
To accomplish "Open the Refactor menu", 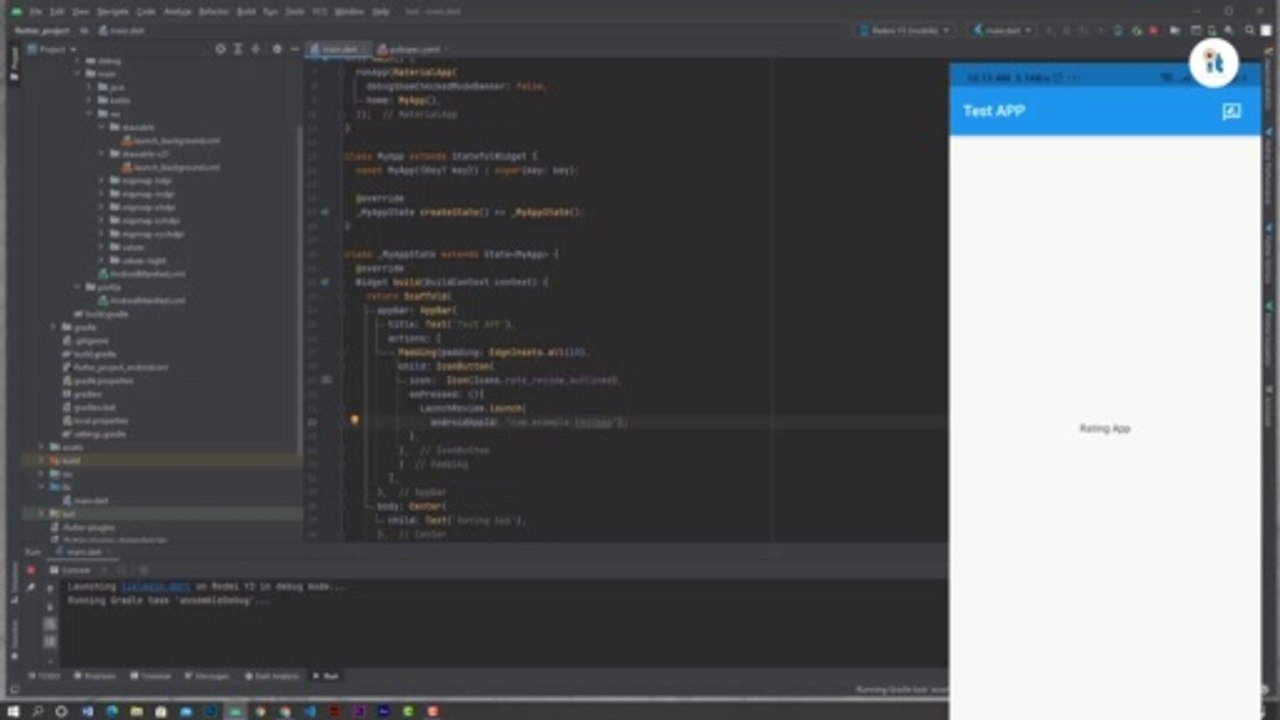I will click(214, 11).
